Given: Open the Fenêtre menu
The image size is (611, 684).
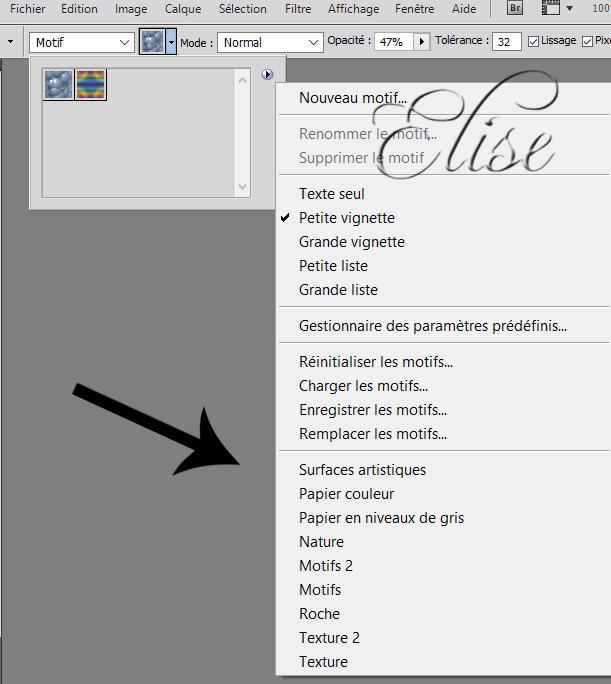Looking at the screenshot, I should tap(414, 9).
